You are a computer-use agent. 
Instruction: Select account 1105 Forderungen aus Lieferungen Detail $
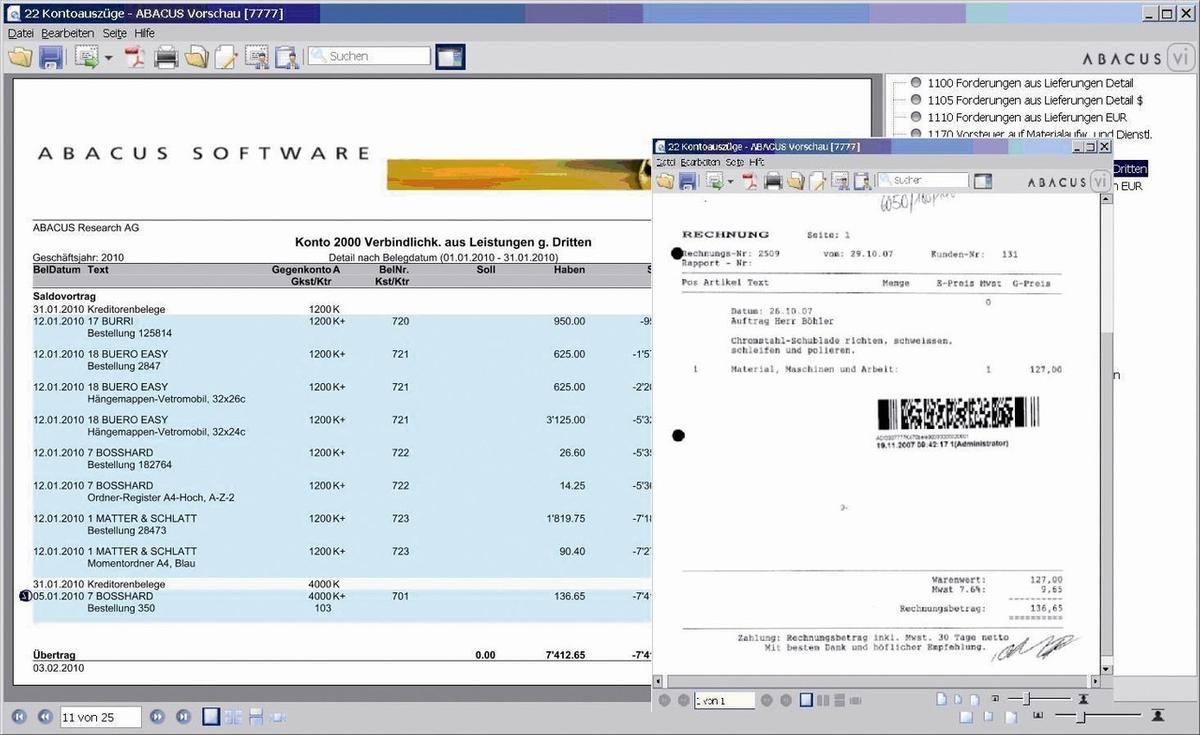pos(1035,100)
